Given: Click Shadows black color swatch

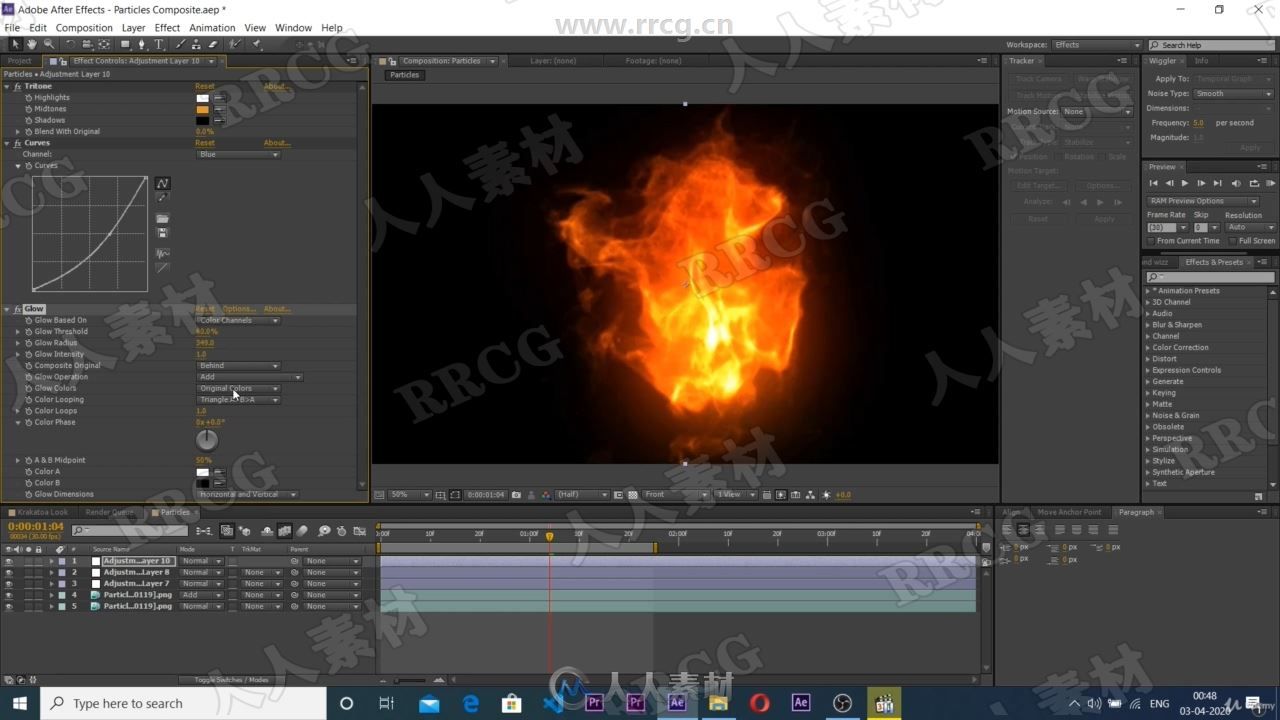Looking at the screenshot, I should [203, 120].
